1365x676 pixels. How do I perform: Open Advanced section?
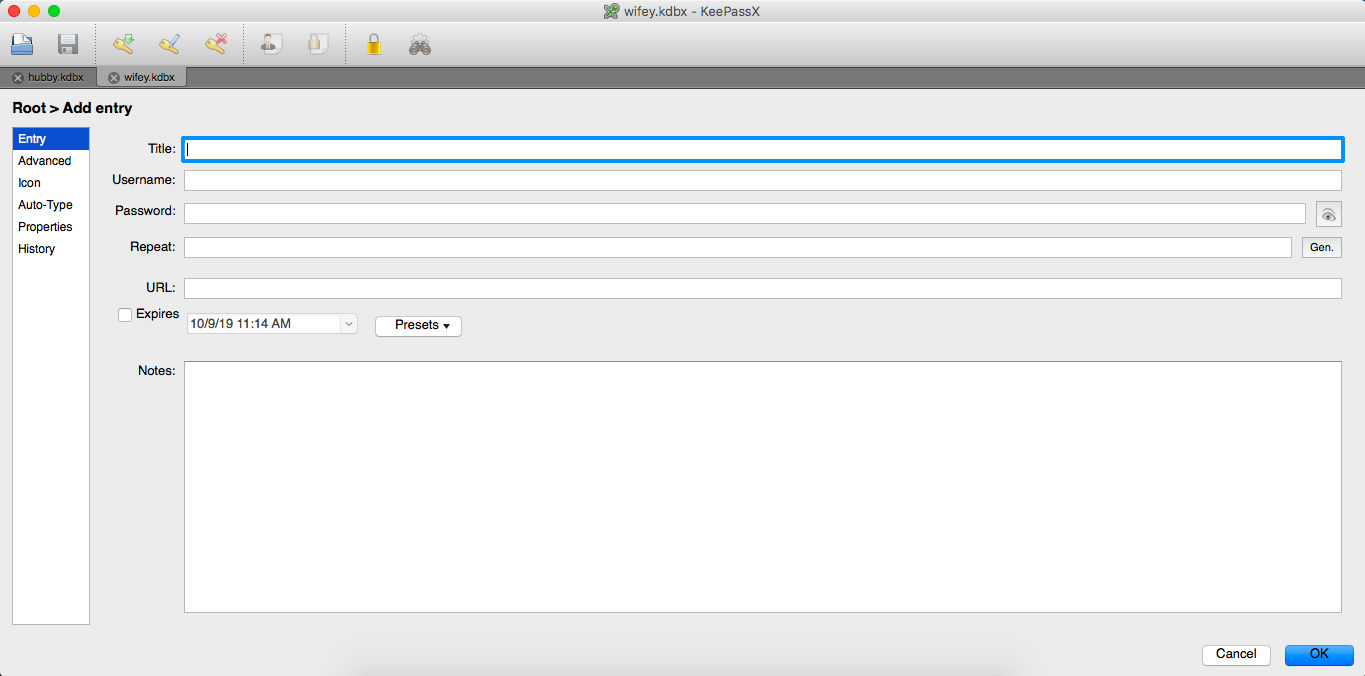pos(51,161)
